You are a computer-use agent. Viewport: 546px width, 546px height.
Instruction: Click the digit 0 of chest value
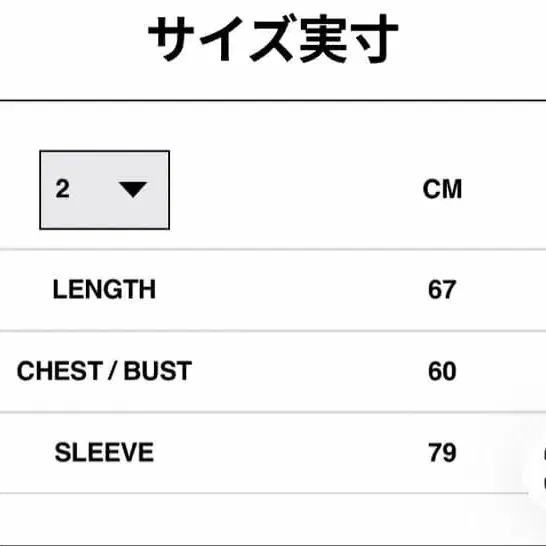coord(449,371)
